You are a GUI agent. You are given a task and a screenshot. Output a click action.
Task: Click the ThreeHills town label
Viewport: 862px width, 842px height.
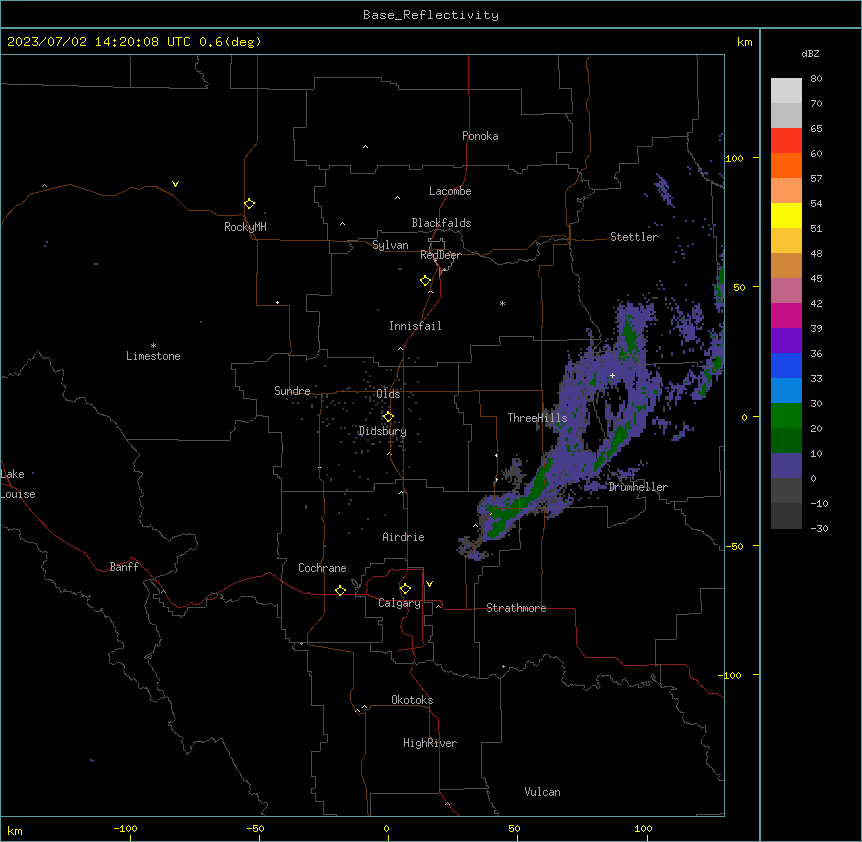click(x=537, y=418)
